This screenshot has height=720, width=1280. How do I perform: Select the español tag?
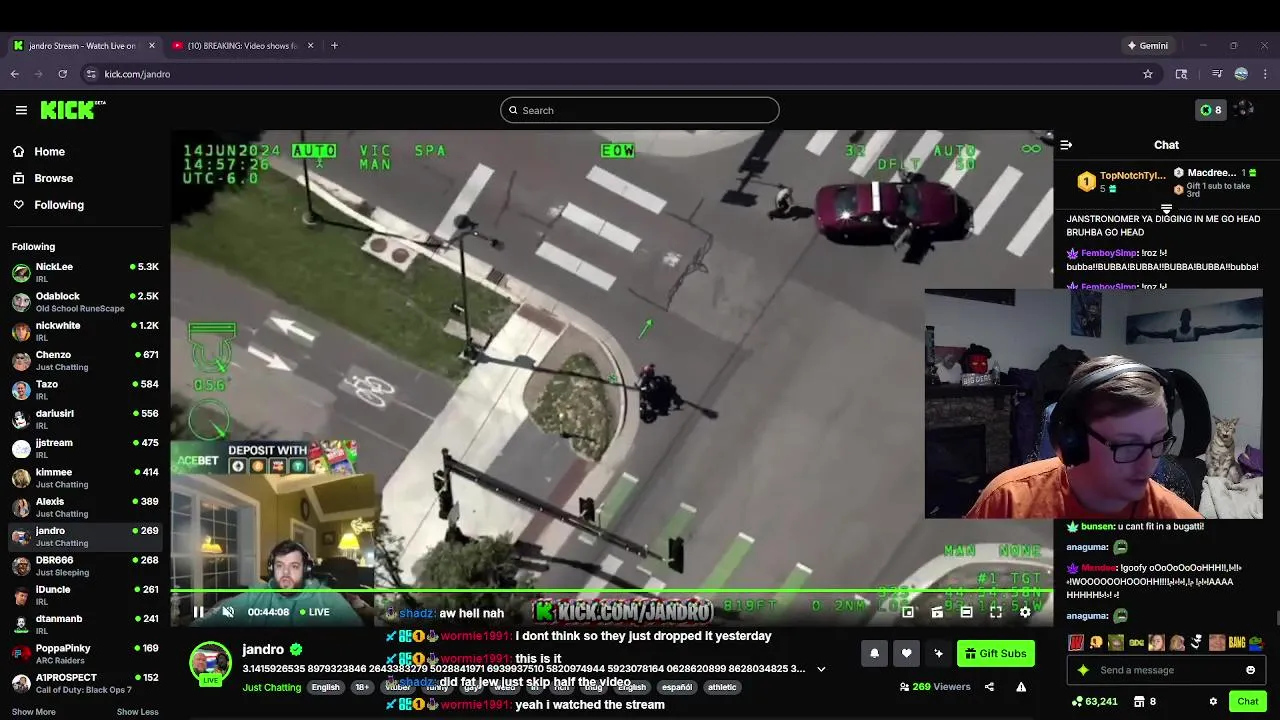pos(677,688)
